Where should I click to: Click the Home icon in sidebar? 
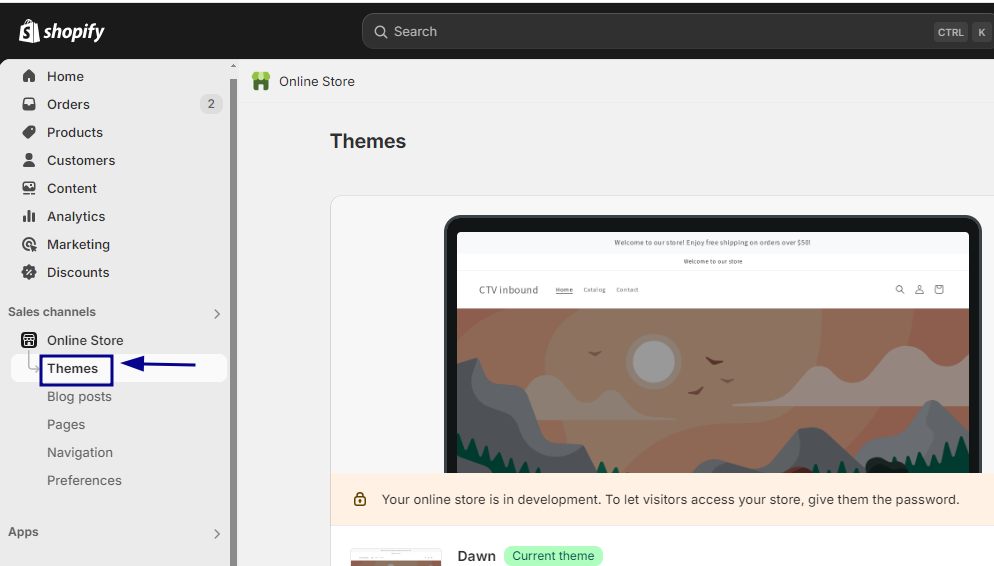29,76
